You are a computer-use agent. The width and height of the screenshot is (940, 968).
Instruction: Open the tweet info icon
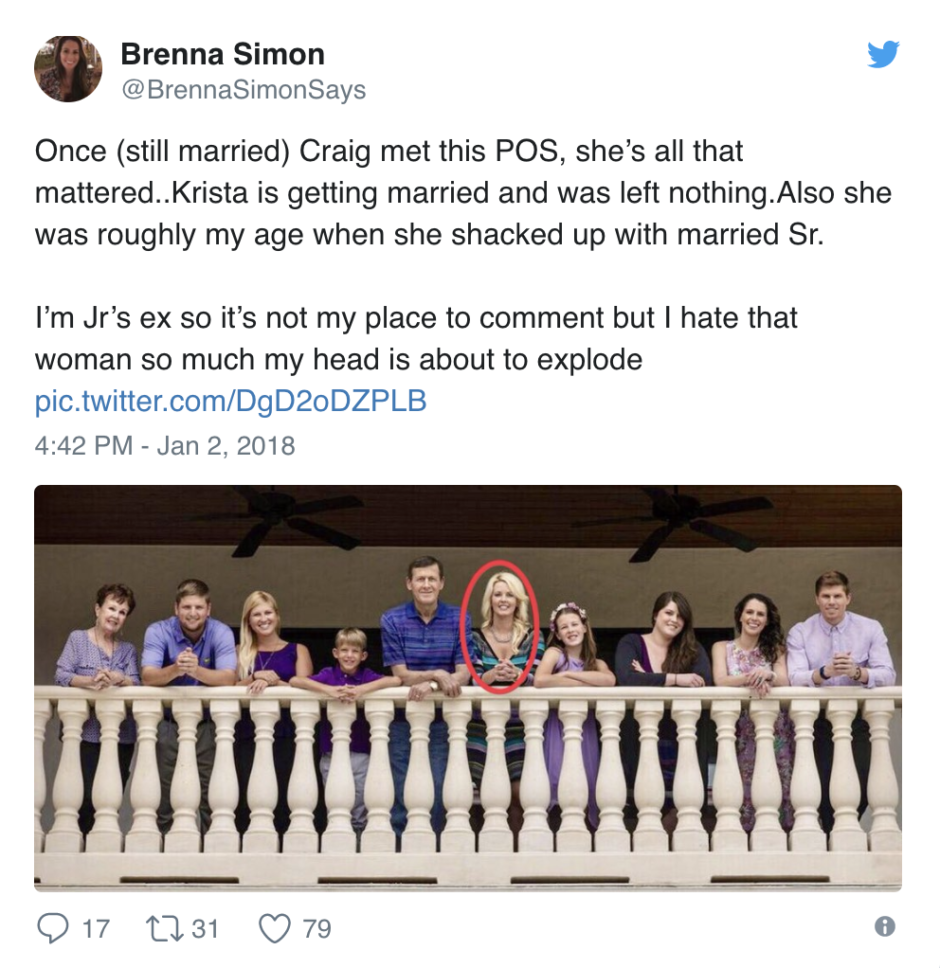click(884, 927)
